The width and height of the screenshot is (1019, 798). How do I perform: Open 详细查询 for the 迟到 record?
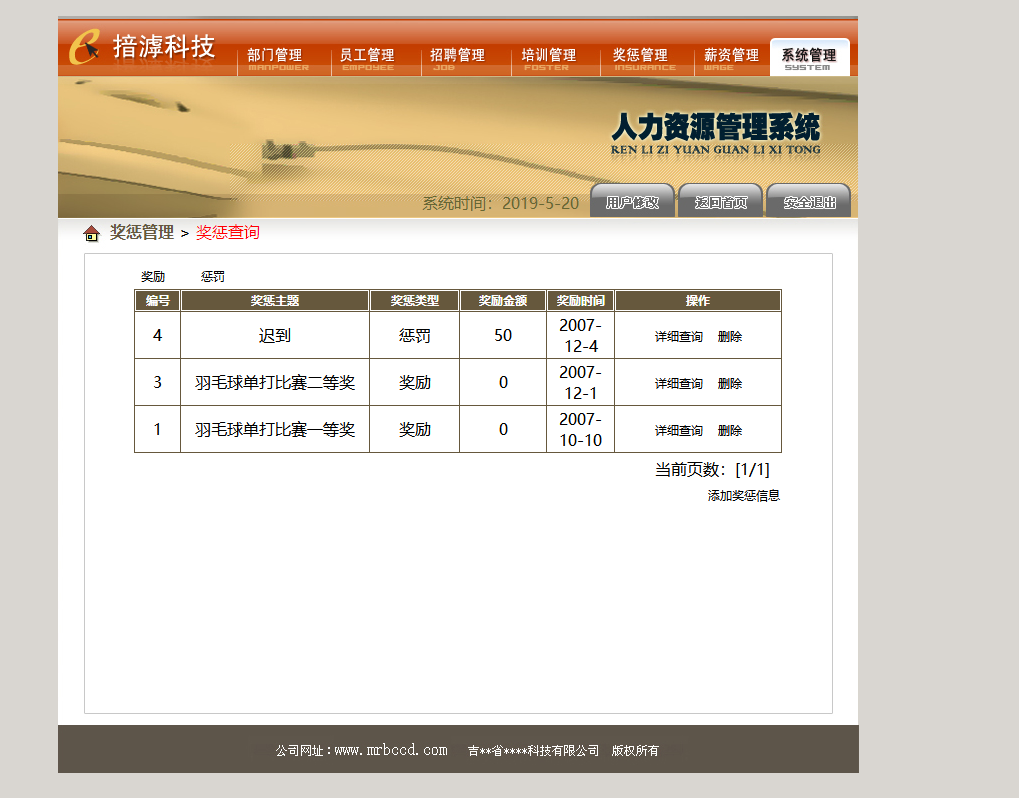point(678,337)
